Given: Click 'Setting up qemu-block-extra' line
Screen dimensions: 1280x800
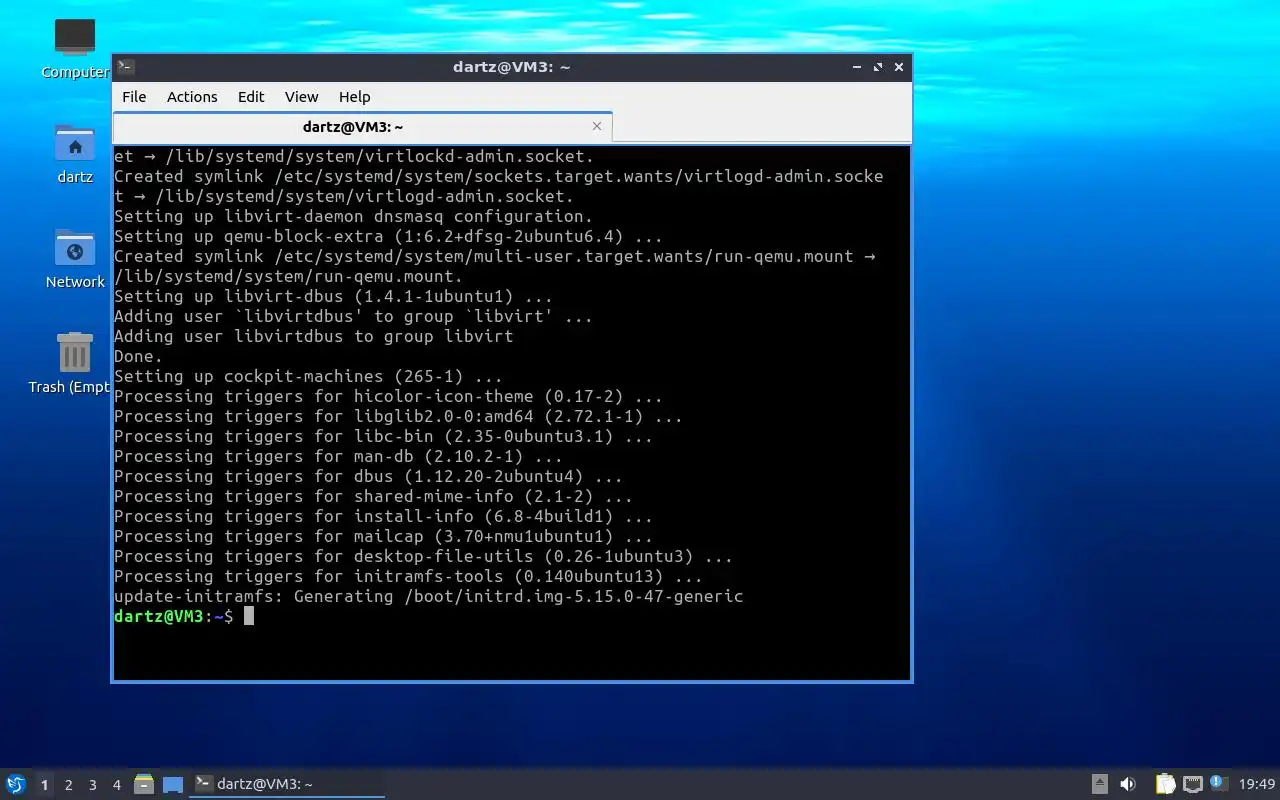Looking at the screenshot, I should [x=388, y=236].
